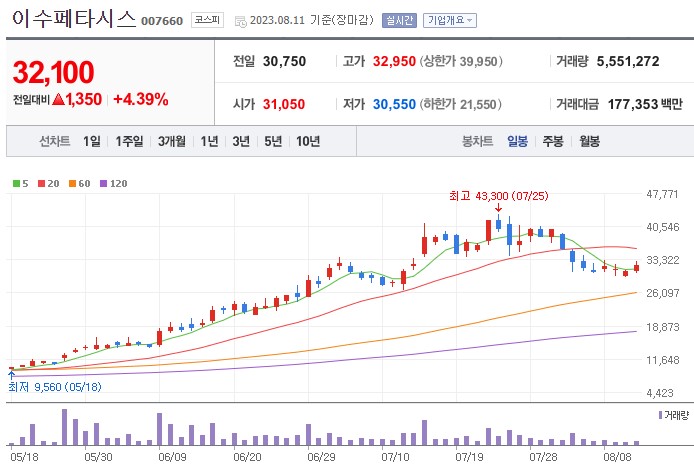Image resolution: width=694 pixels, height=476 pixels.
Task: Click the 26,097 price axis label
Action: (x=662, y=293)
